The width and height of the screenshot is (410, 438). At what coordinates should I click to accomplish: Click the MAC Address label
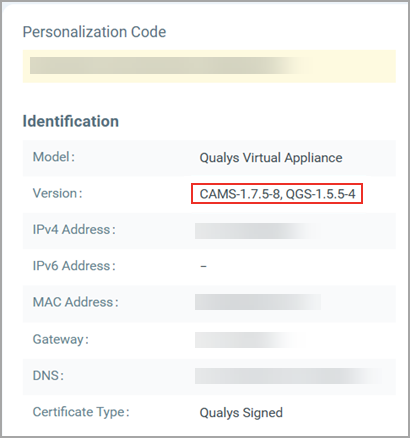75,302
